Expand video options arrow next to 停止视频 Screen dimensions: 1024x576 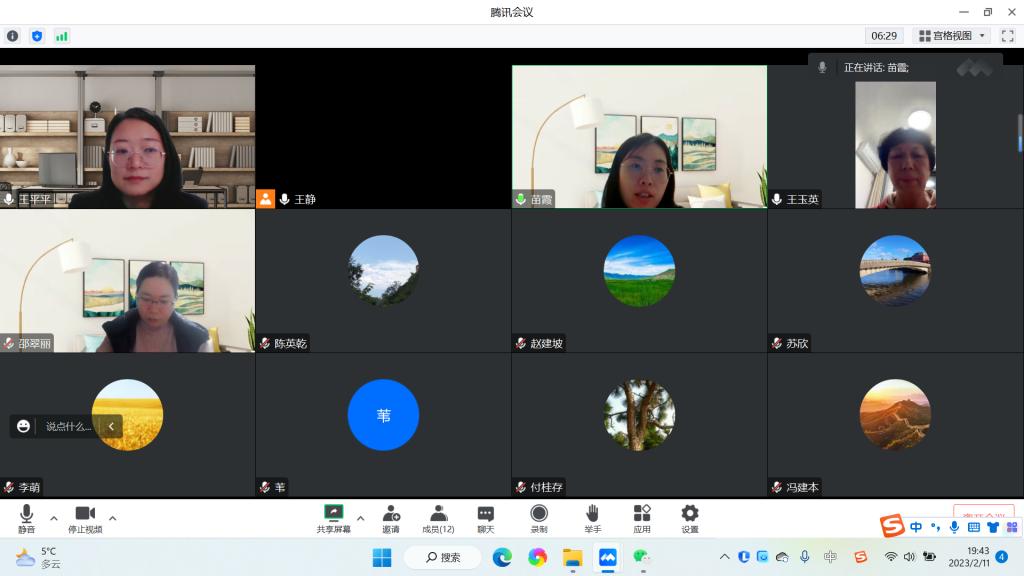112,518
